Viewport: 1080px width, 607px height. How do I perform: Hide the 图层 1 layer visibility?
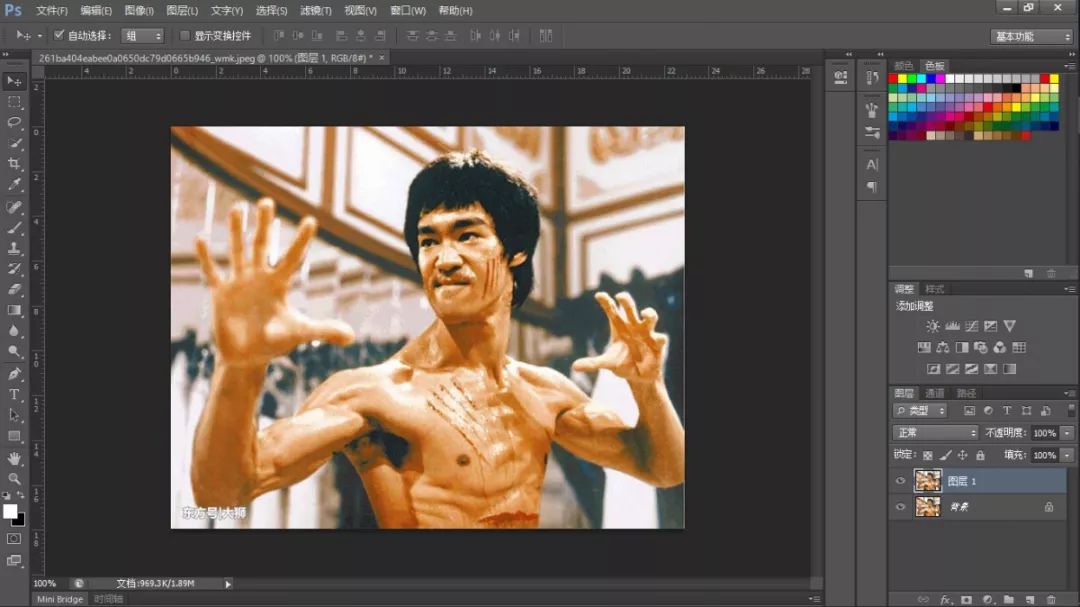tap(901, 480)
